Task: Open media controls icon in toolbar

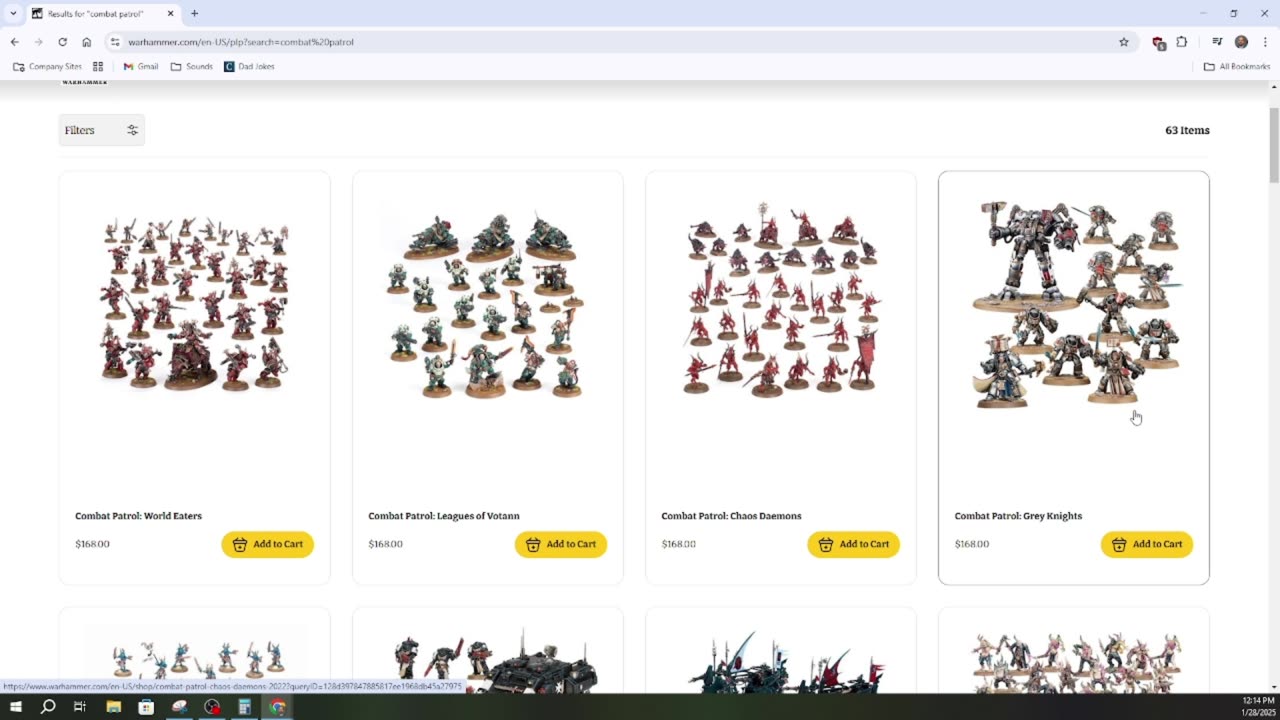Action: pos(1217,42)
